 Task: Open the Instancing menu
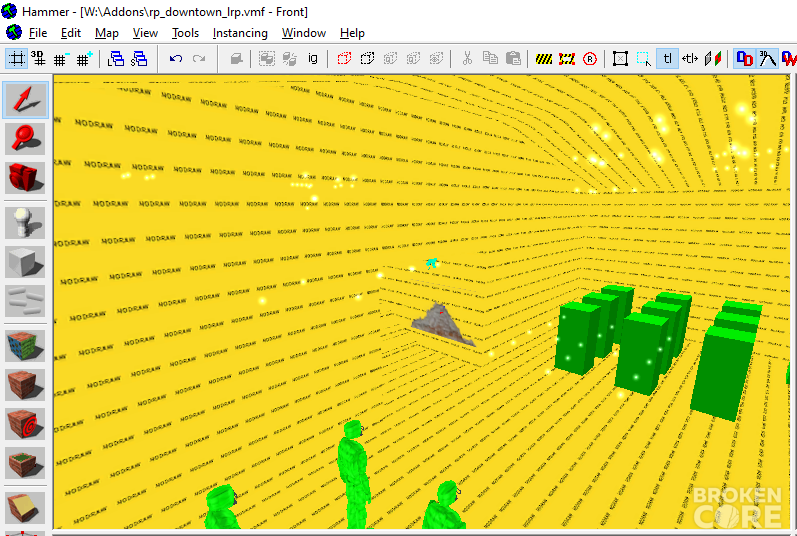pyautogui.click(x=240, y=33)
